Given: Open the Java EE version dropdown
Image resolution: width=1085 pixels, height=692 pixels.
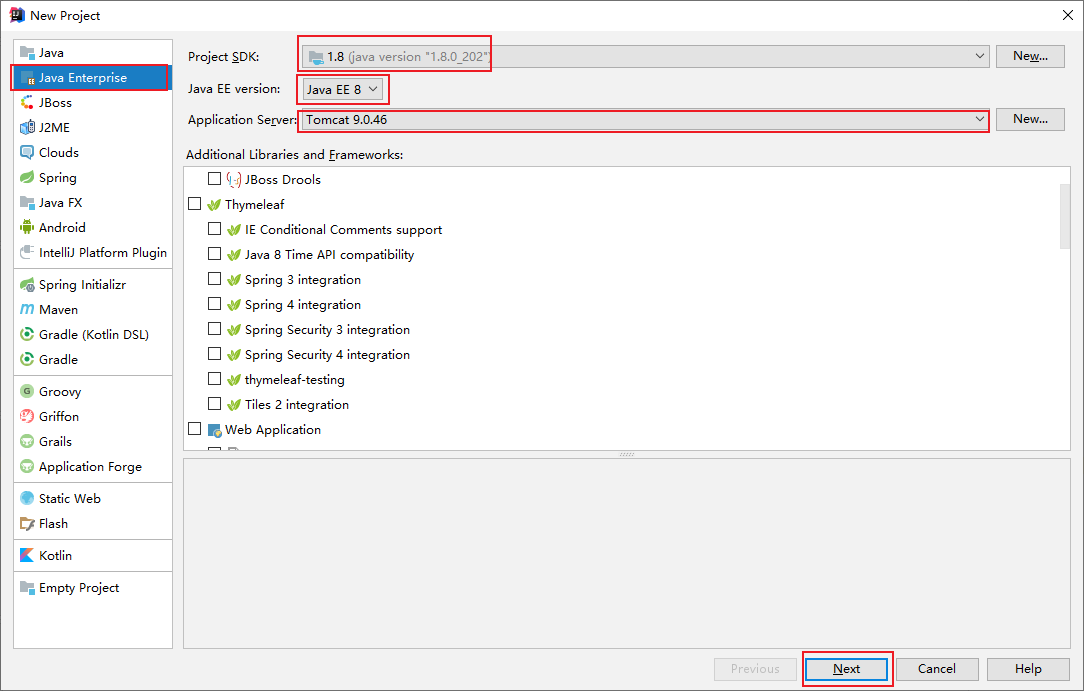Looking at the screenshot, I should (343, 89).
